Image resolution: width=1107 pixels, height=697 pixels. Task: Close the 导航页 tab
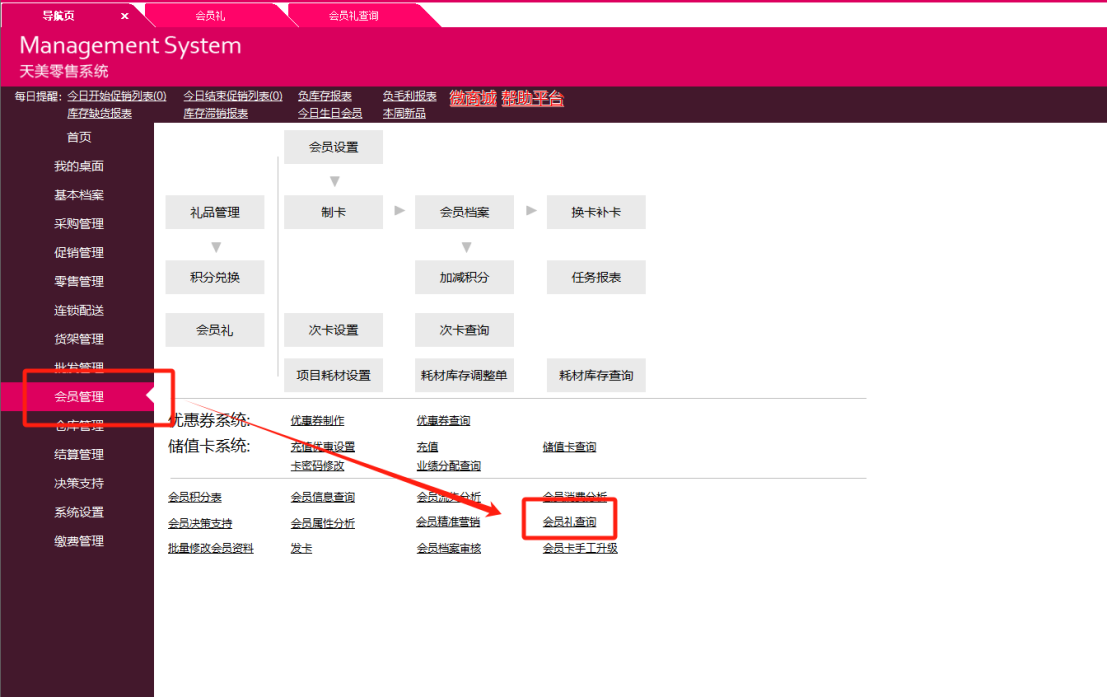click(125, 16)
